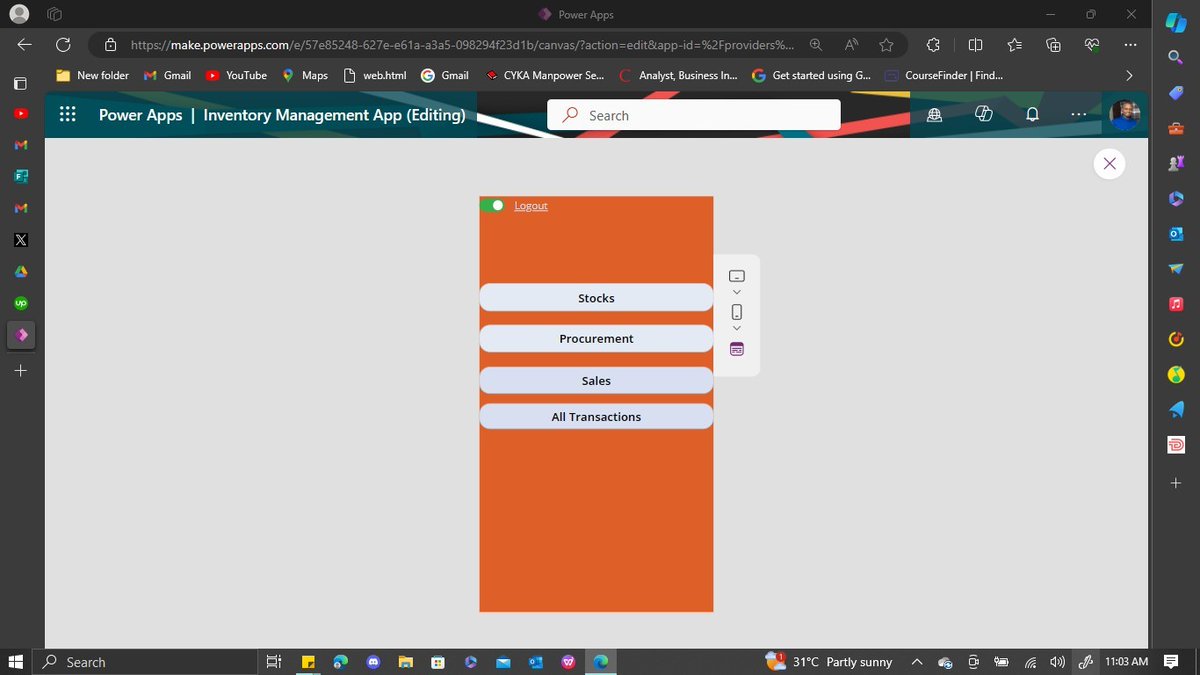Mute or adjust volume via the speaker tray icon
The height and width of the screenshot is (675, 1200).
1057,661
